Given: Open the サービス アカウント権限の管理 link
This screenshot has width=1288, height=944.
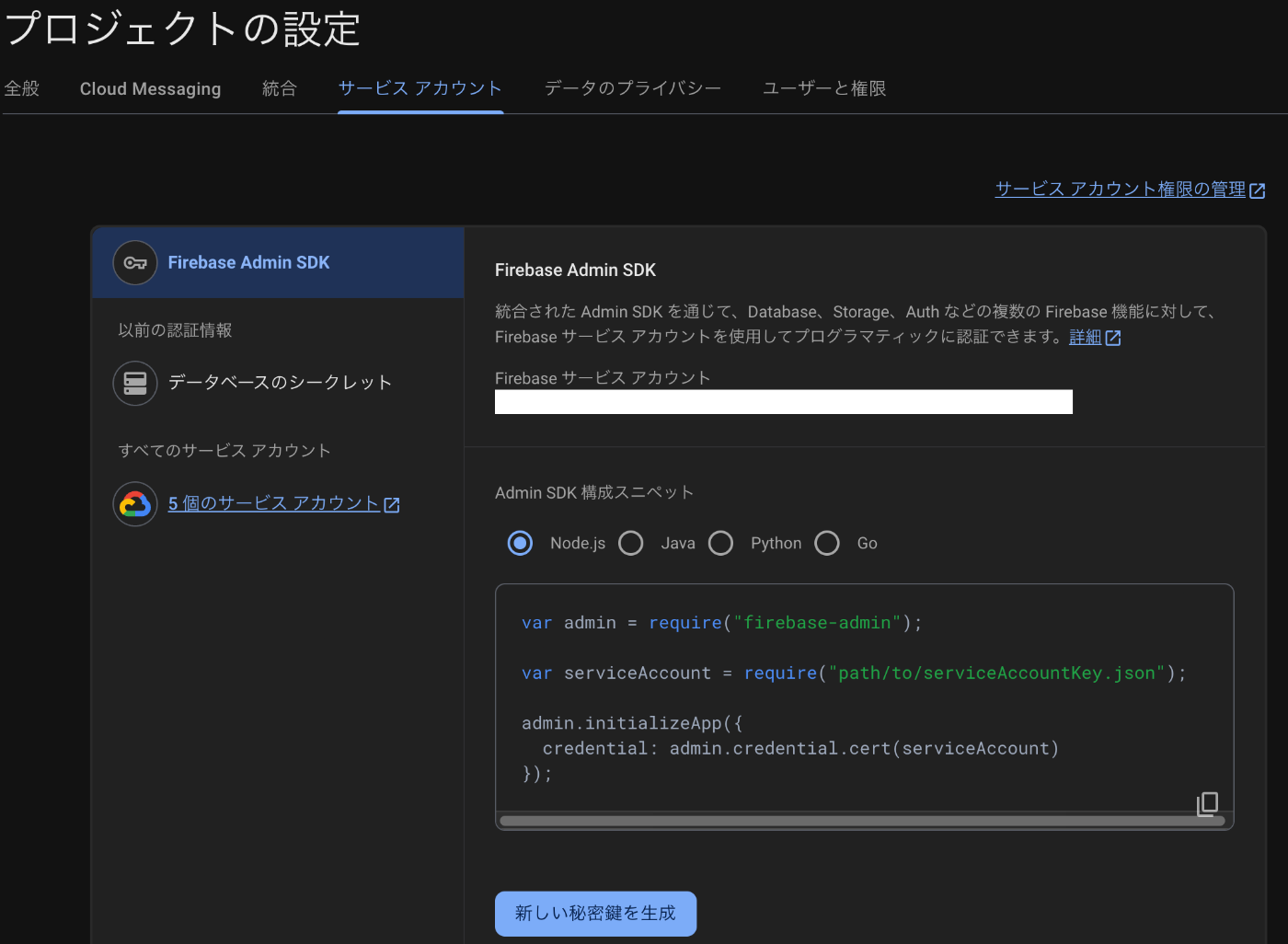Looking at the screenshot, I should tap(1121, 190).
